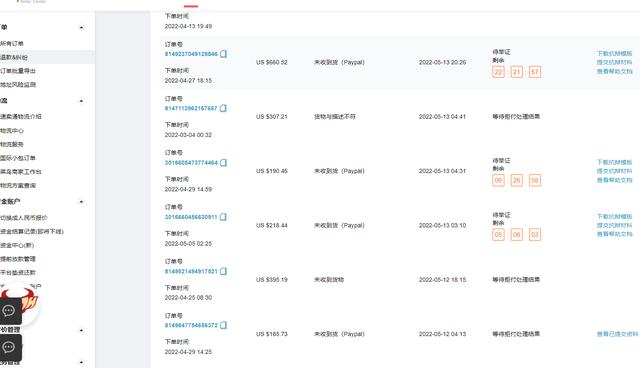Click the amount US $660.52
The height and width of the screenshot is (368, 640).
272,62
